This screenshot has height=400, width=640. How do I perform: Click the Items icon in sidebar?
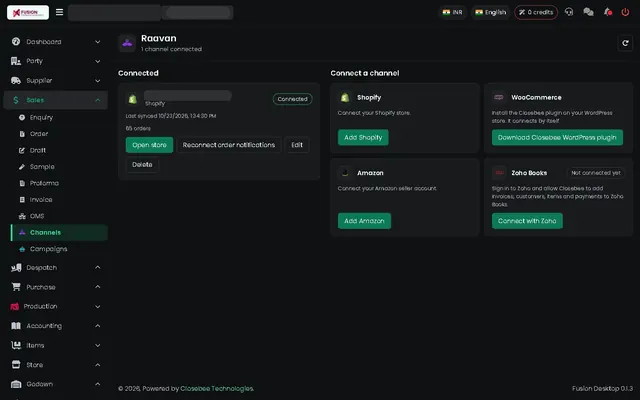(16, 345)
